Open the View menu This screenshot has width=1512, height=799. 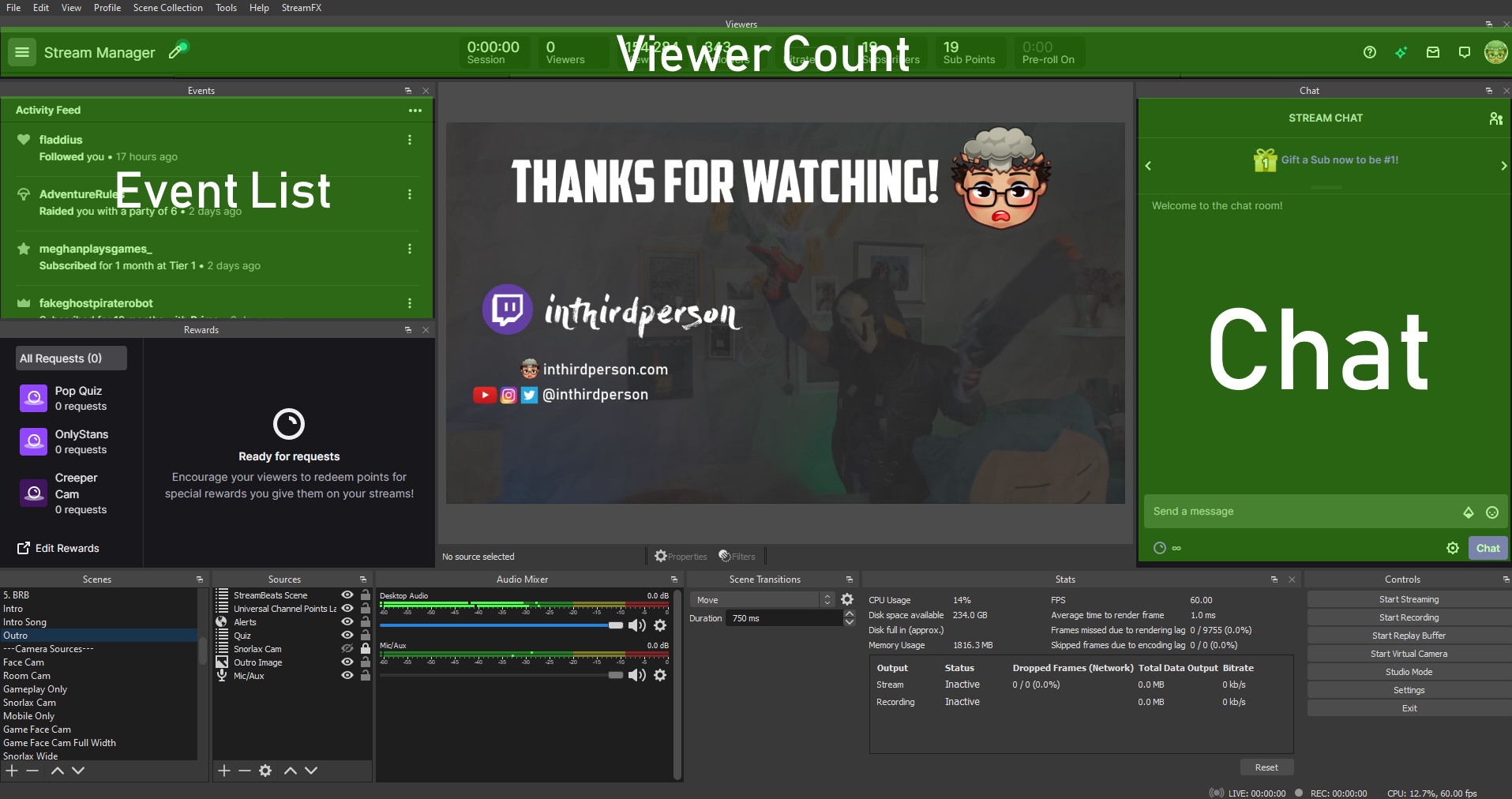pyautogui.click(x=71, y=8)
